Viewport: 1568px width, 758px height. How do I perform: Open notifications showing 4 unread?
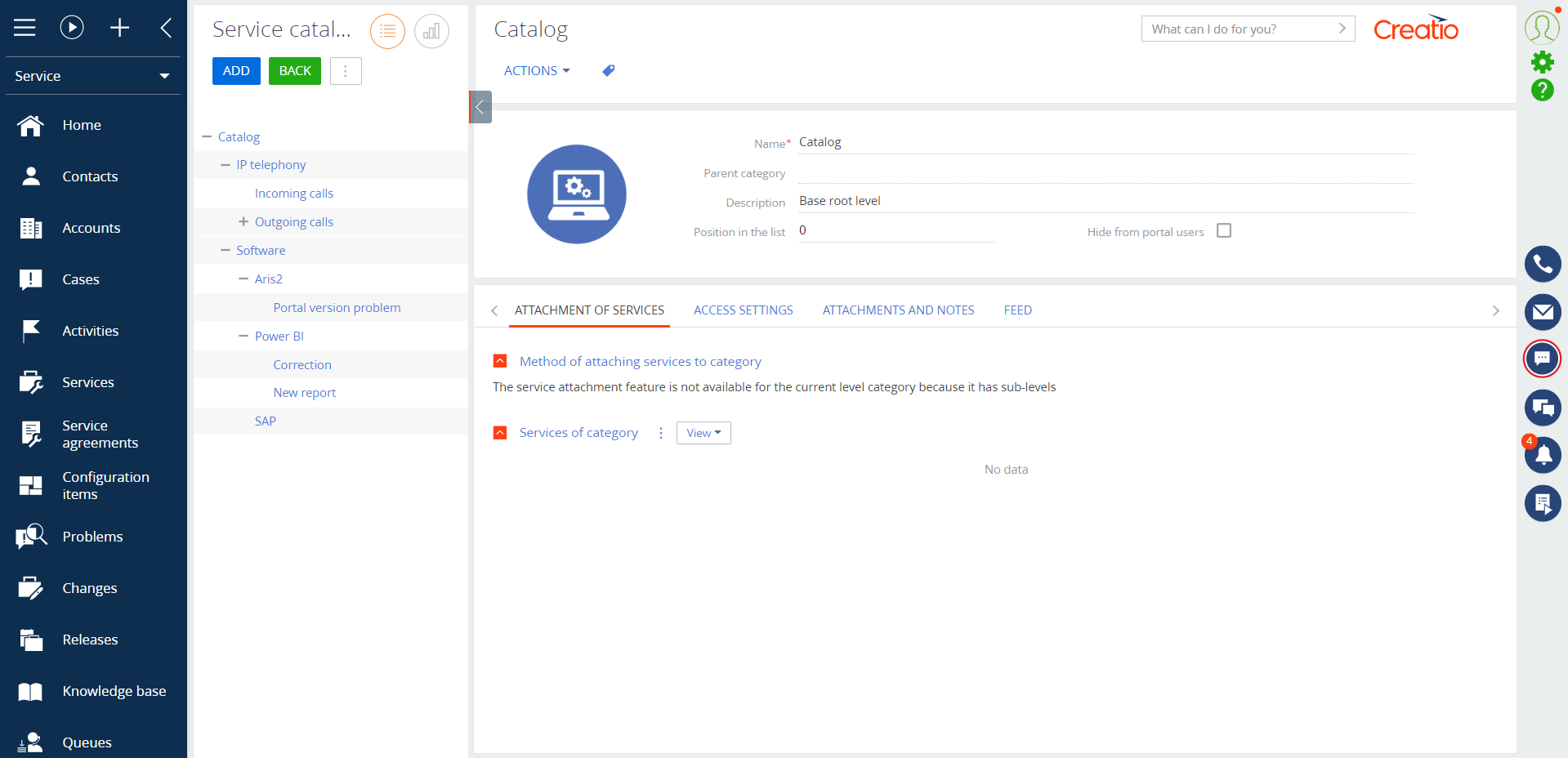click(x=1542, y=455)
